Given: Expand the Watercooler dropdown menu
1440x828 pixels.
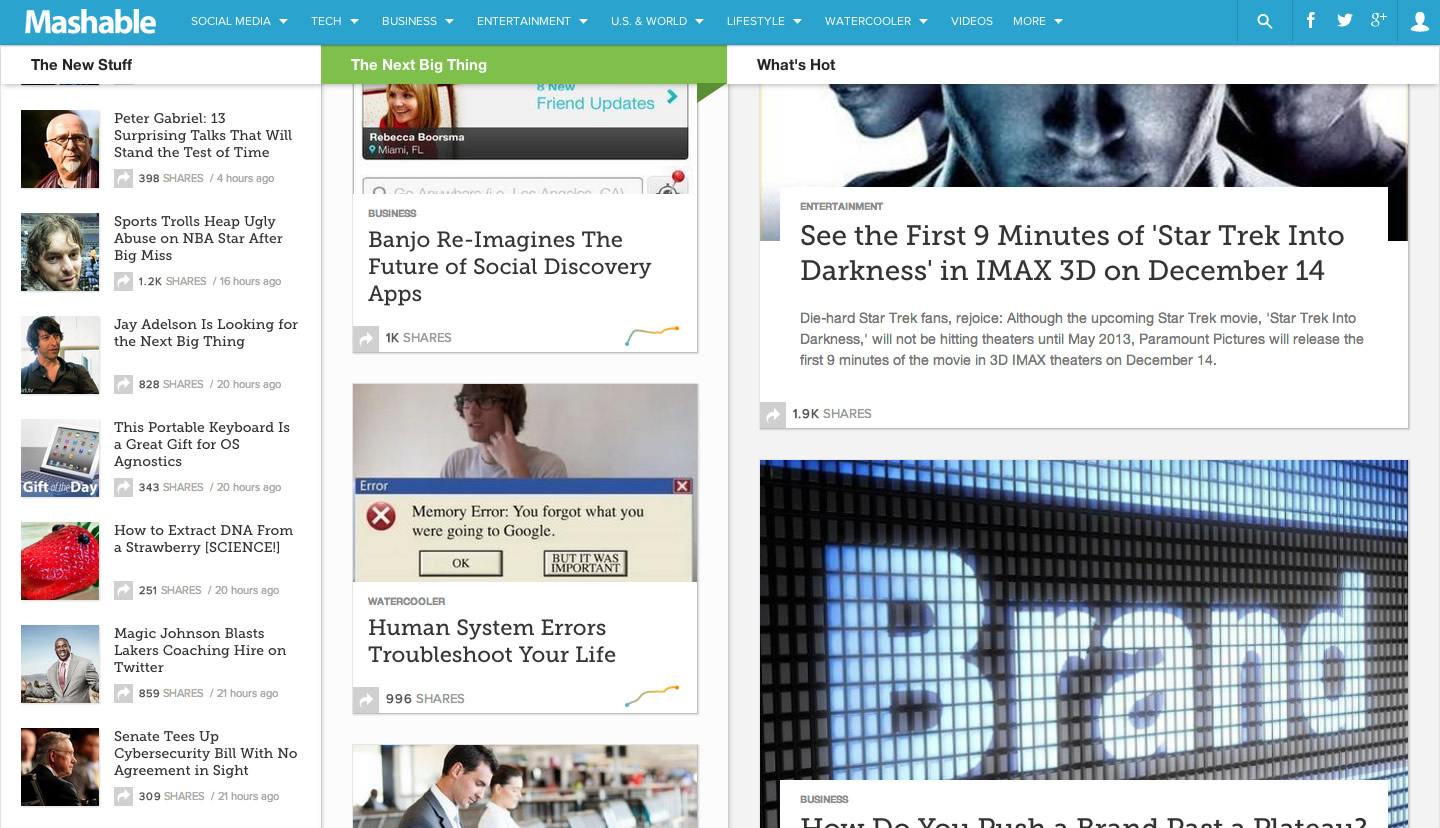Looking at the screenshot, I should click(876, 21).
